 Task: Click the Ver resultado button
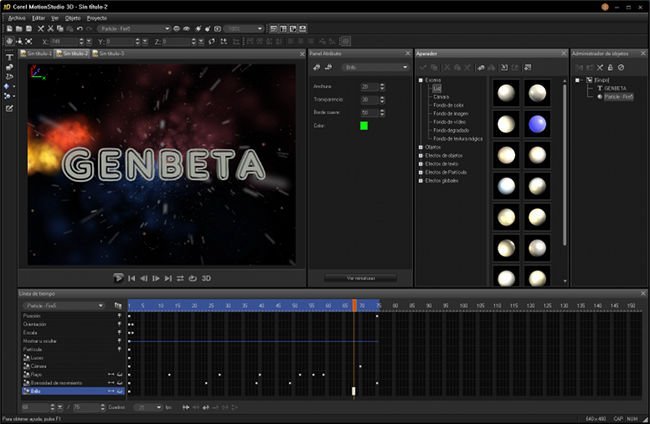click(x=361, y=278)
